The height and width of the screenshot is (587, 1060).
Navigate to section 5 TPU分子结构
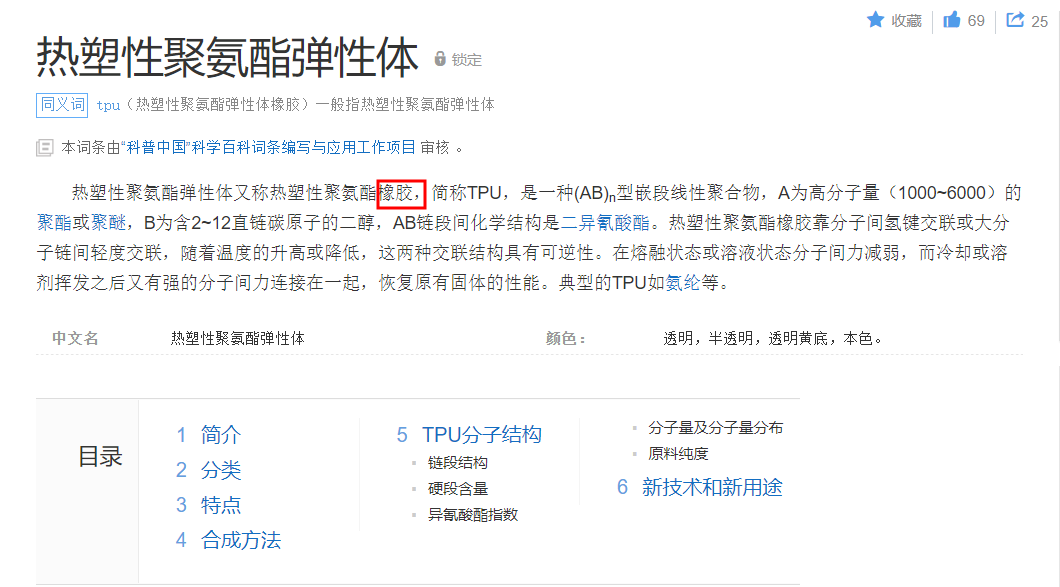click(481, 435)
